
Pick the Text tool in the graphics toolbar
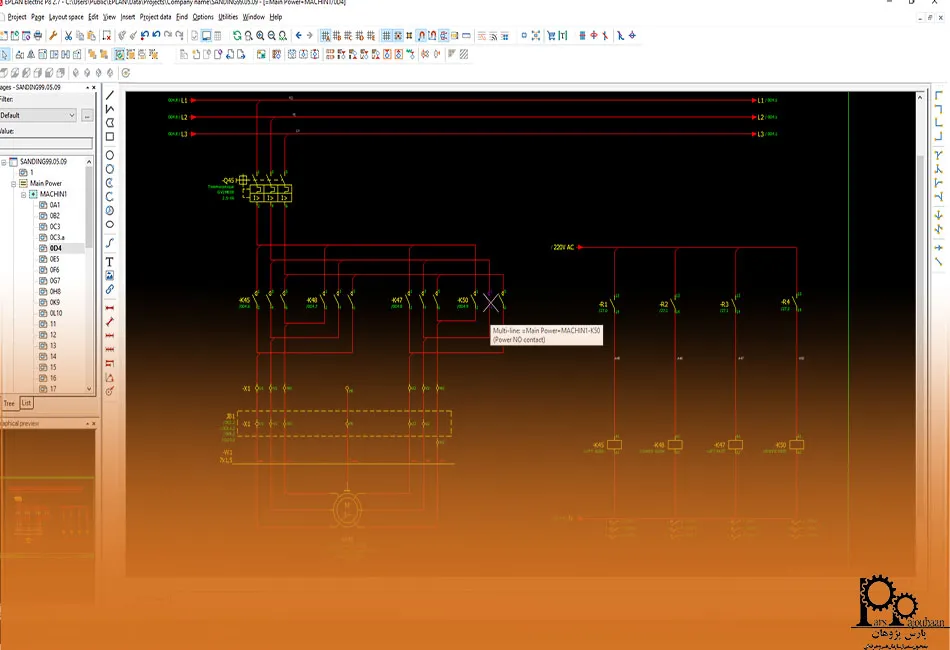click(110, 261)
